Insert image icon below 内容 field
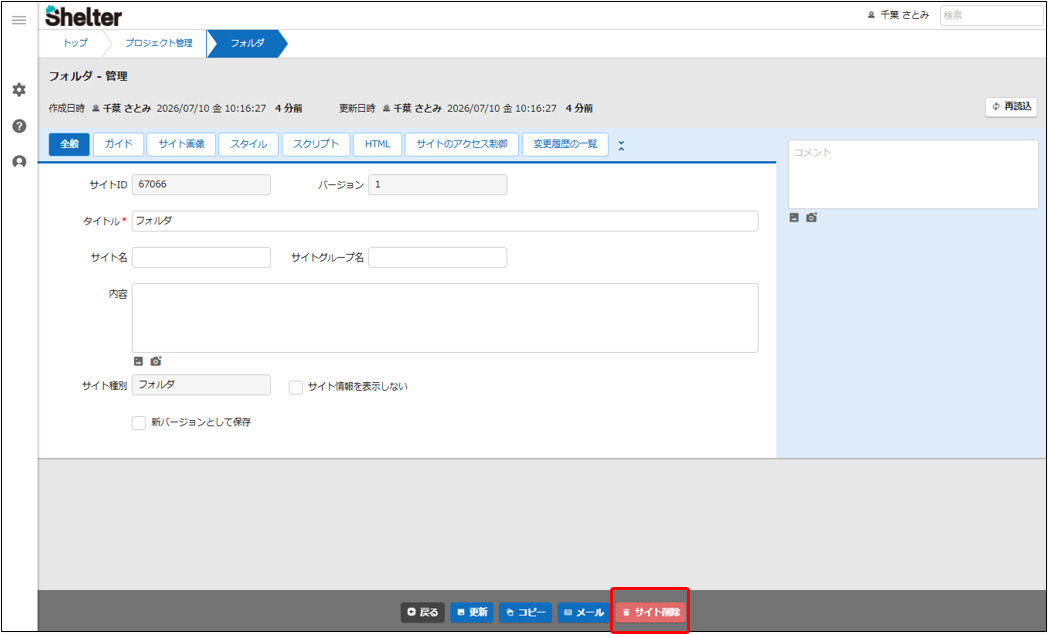This screenshot has height=634, width=1048. tap(138, 361)
